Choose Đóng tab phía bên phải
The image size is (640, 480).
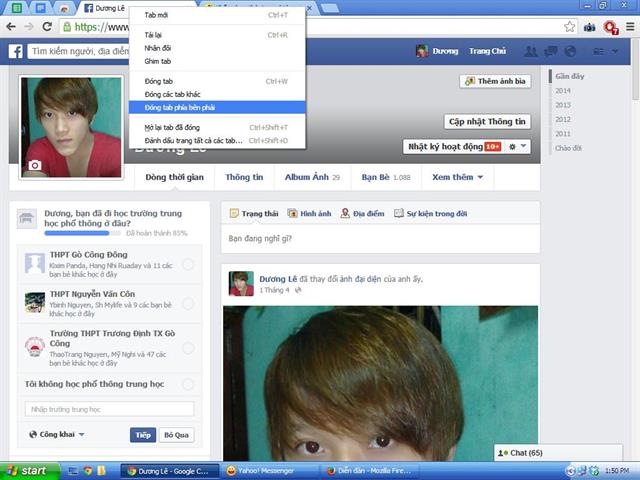[x=217, y=107]
